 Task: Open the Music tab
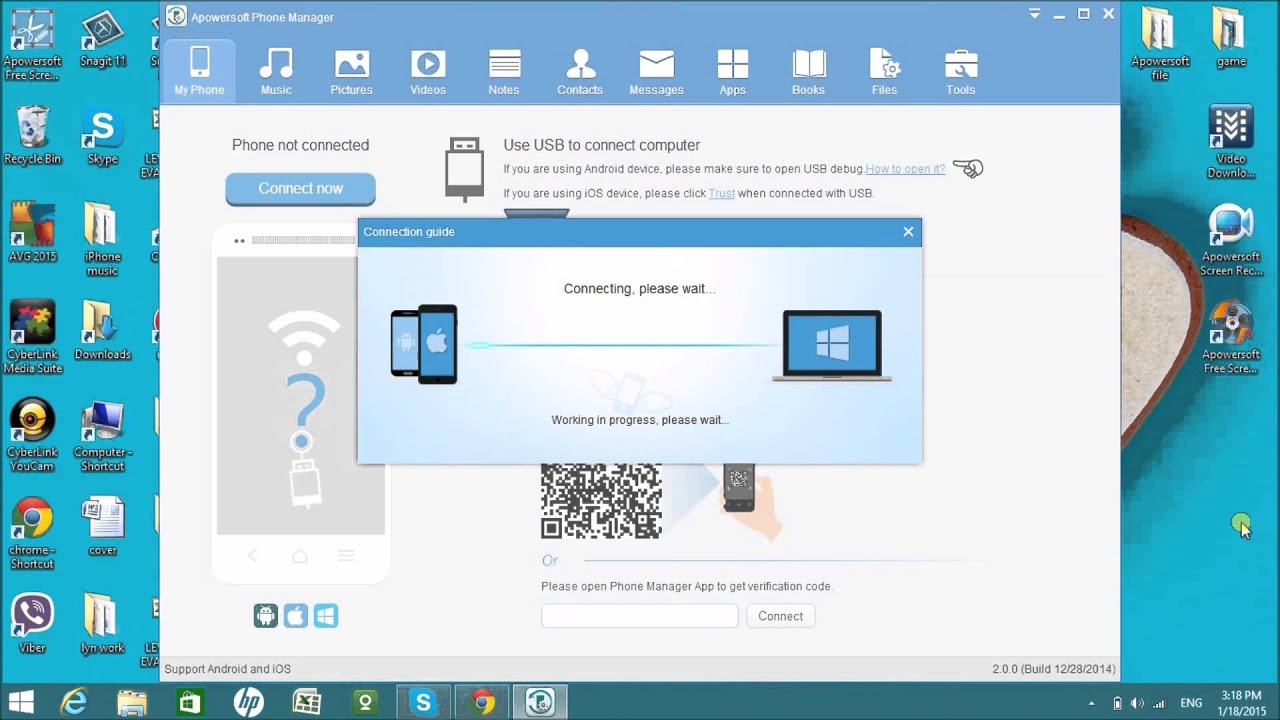[x=276, y=70]
